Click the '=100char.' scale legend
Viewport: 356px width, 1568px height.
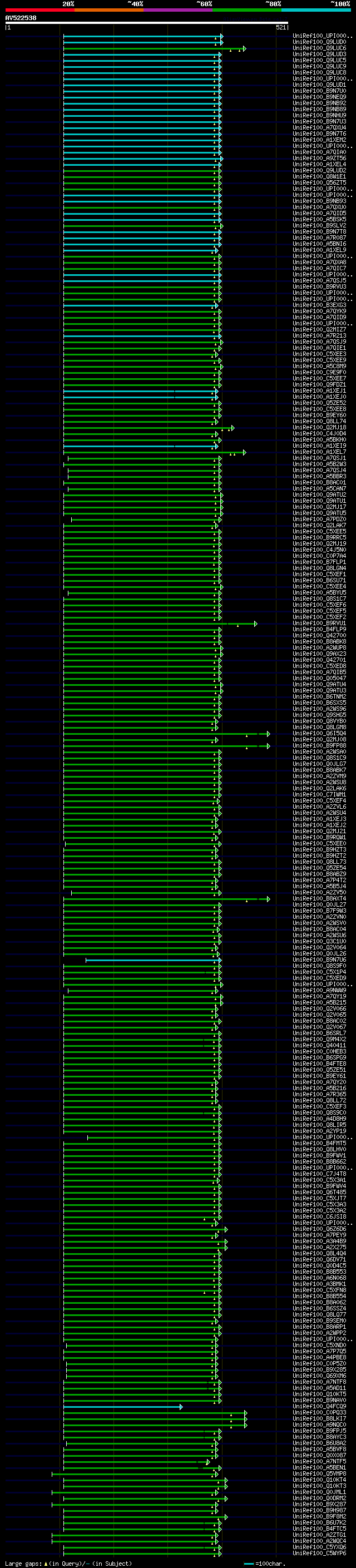264,1564
